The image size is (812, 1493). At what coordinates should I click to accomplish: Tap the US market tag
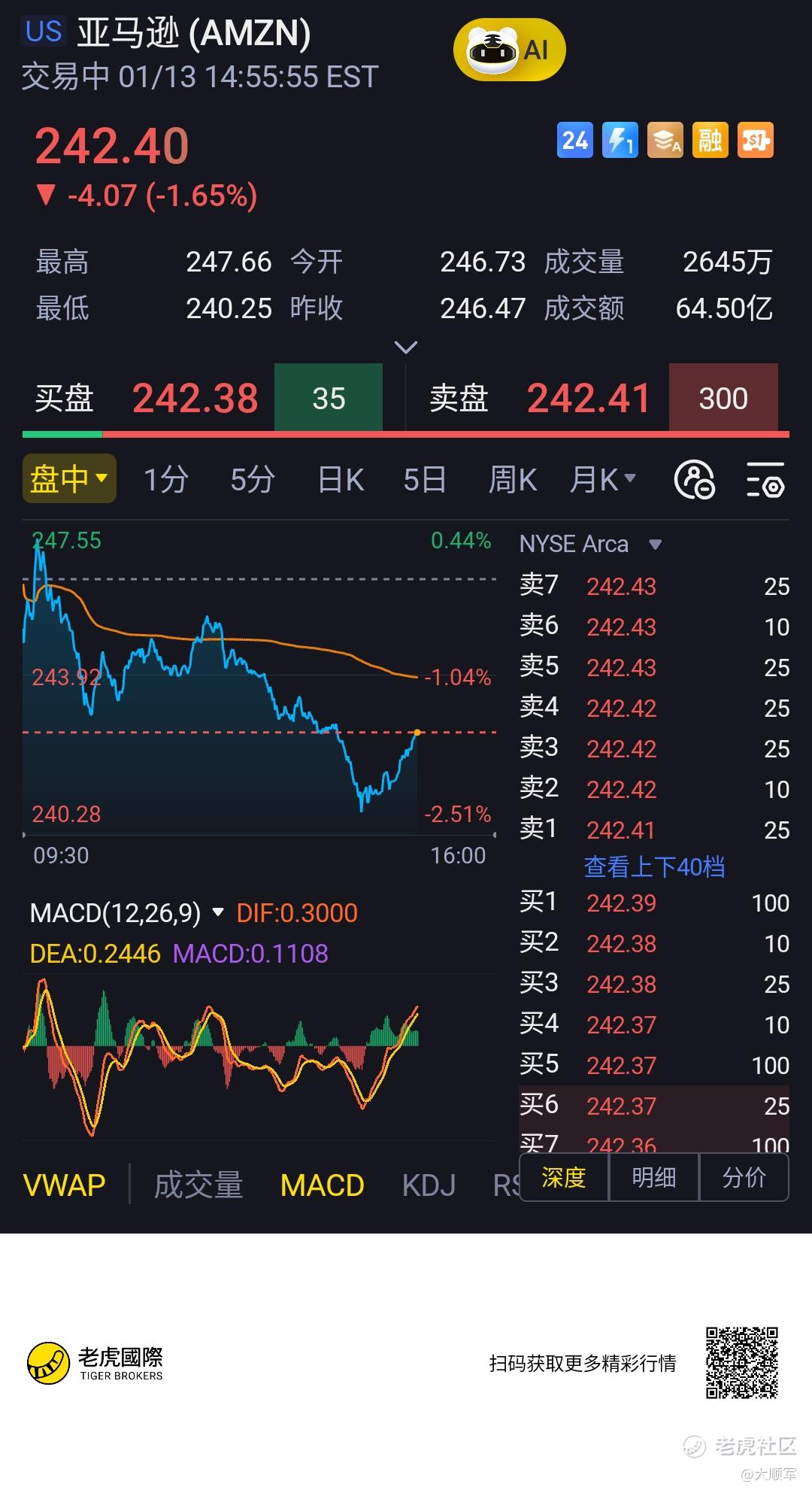(x=44, y=32)
